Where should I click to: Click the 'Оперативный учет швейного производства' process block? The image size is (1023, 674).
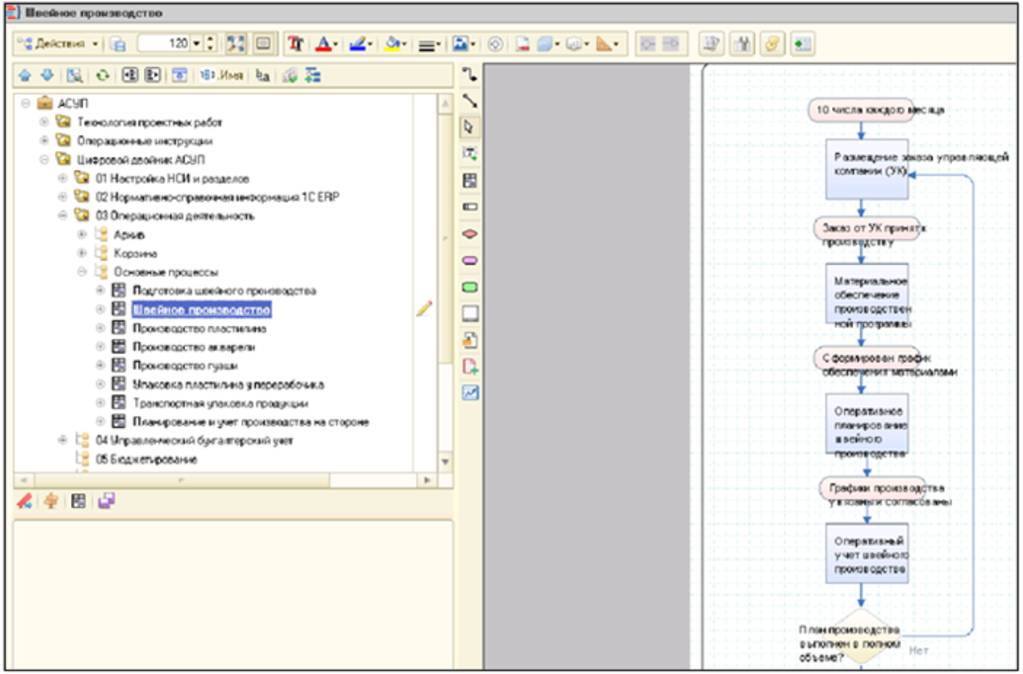(x=868, y=553)
